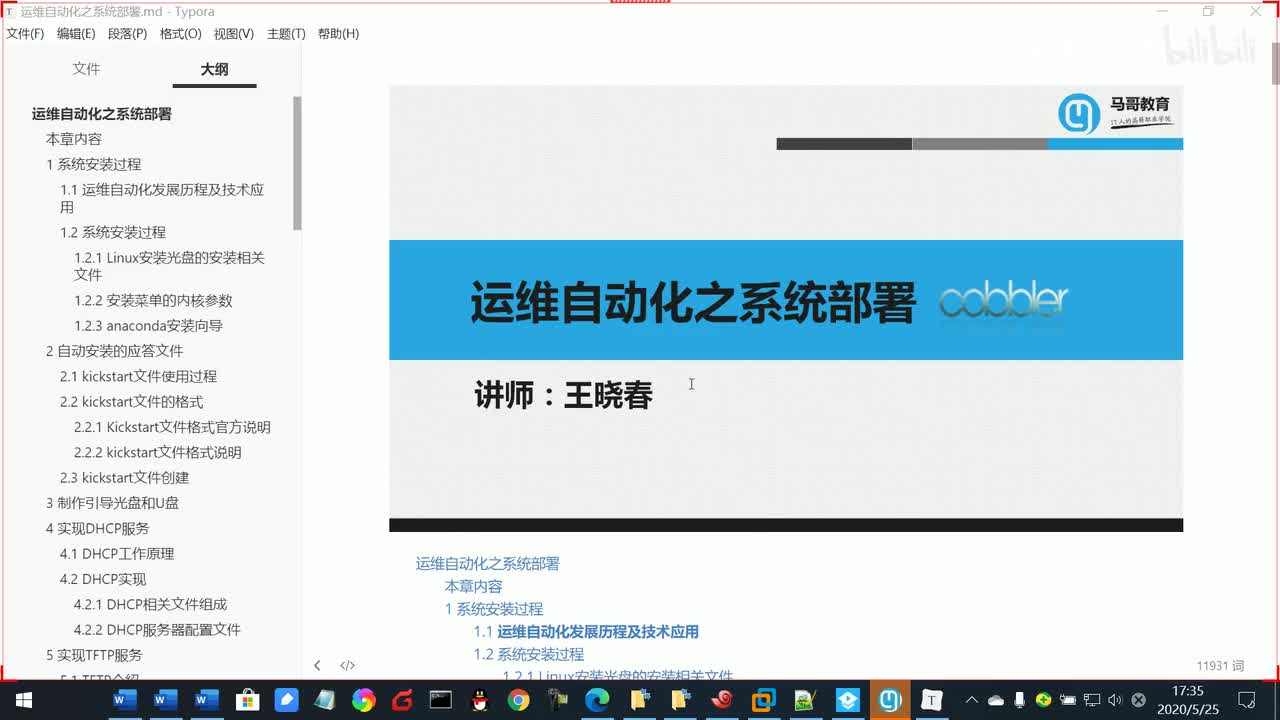
Task: Go to outline item 4.2 DHCP实现
Action: (x=103, y=579)
